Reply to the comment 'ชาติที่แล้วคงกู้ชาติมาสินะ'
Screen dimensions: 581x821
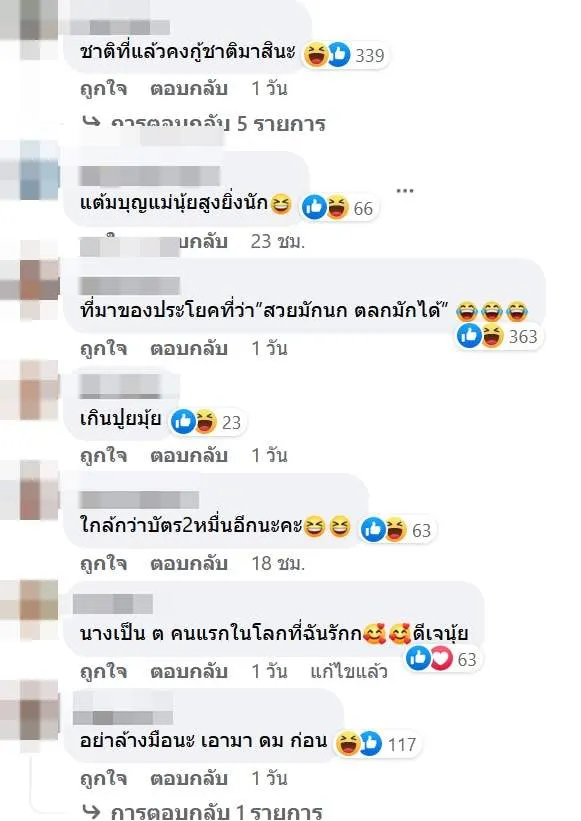(189, 88)
